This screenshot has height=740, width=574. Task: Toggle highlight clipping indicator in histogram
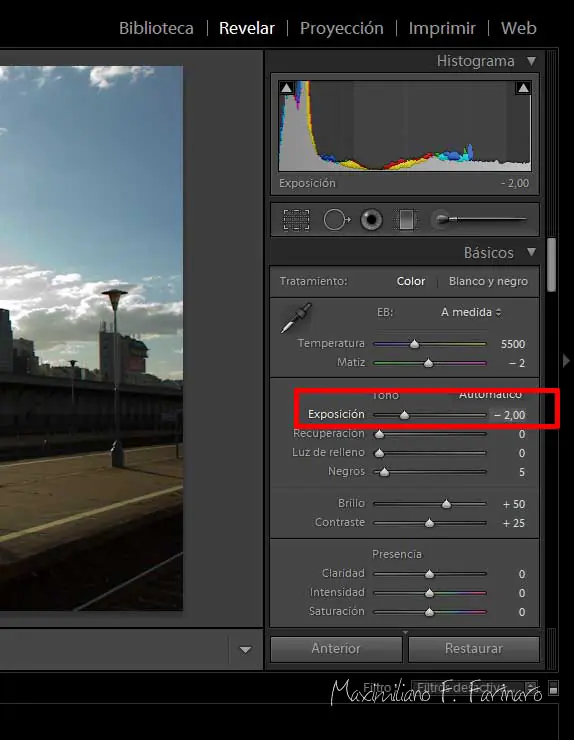(523, 88)
